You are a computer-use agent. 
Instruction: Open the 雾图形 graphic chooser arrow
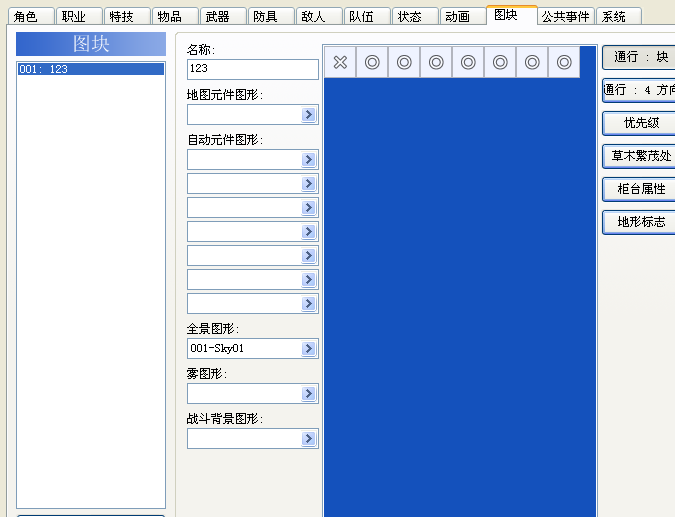coord(308,393)
